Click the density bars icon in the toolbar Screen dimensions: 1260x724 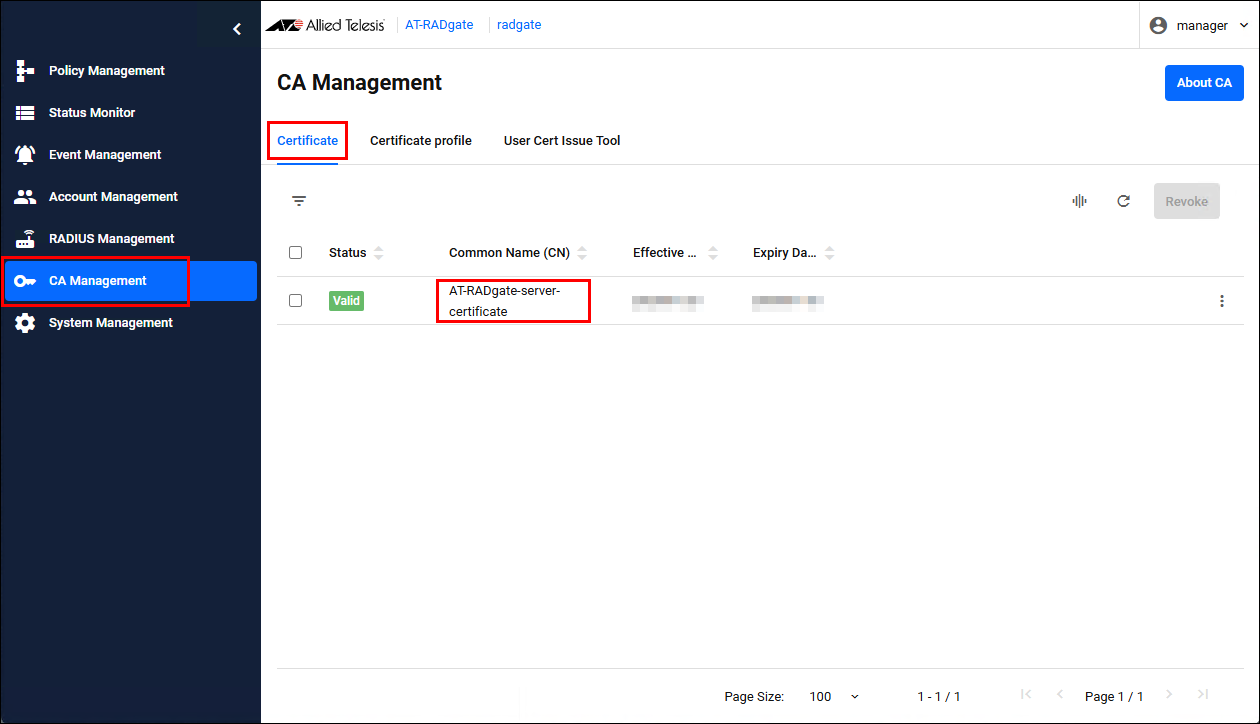tap(1079, 201)
